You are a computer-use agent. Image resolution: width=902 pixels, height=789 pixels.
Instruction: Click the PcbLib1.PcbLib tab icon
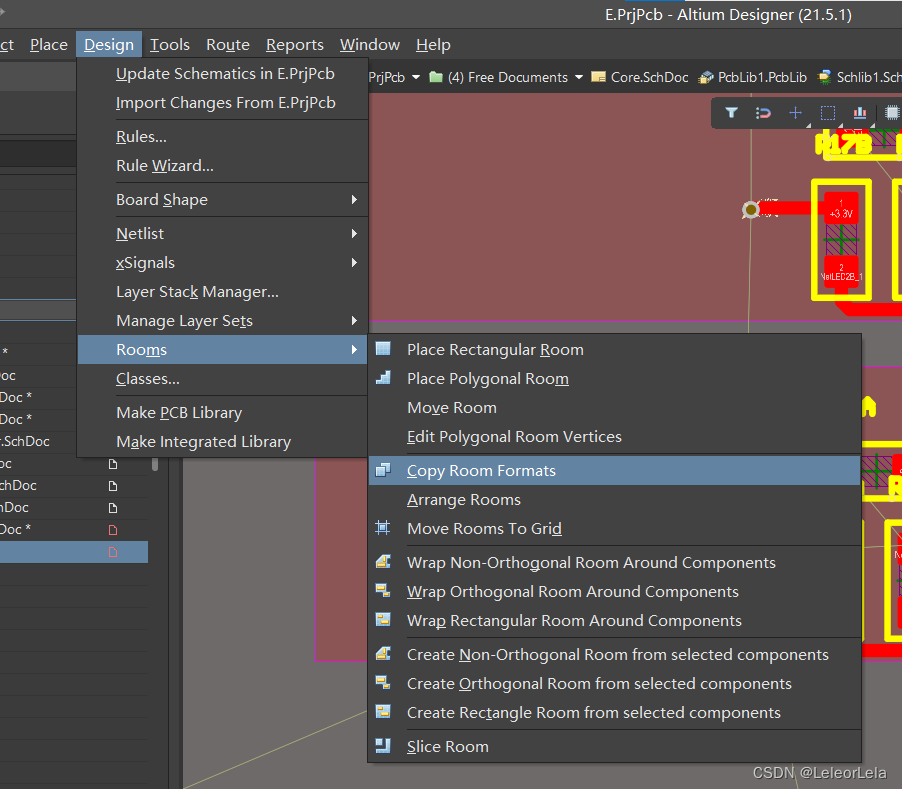(706, 77)
